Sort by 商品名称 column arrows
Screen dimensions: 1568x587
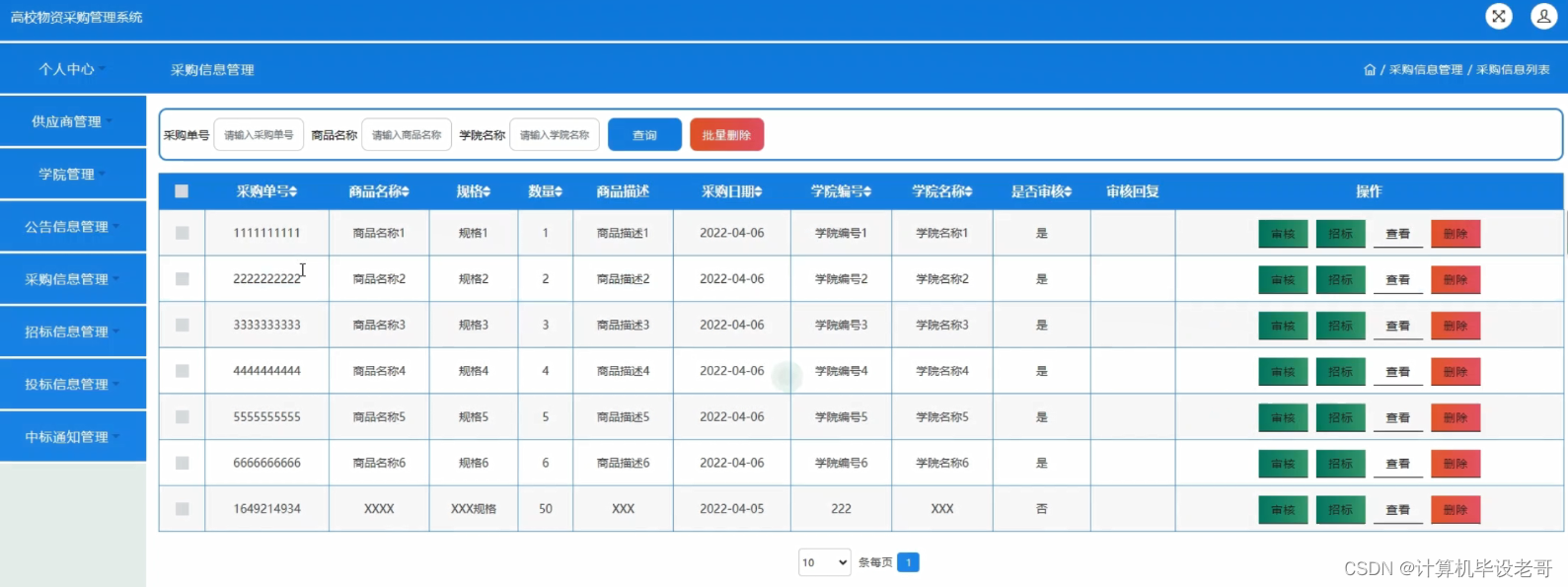click(x=406, y=191)
